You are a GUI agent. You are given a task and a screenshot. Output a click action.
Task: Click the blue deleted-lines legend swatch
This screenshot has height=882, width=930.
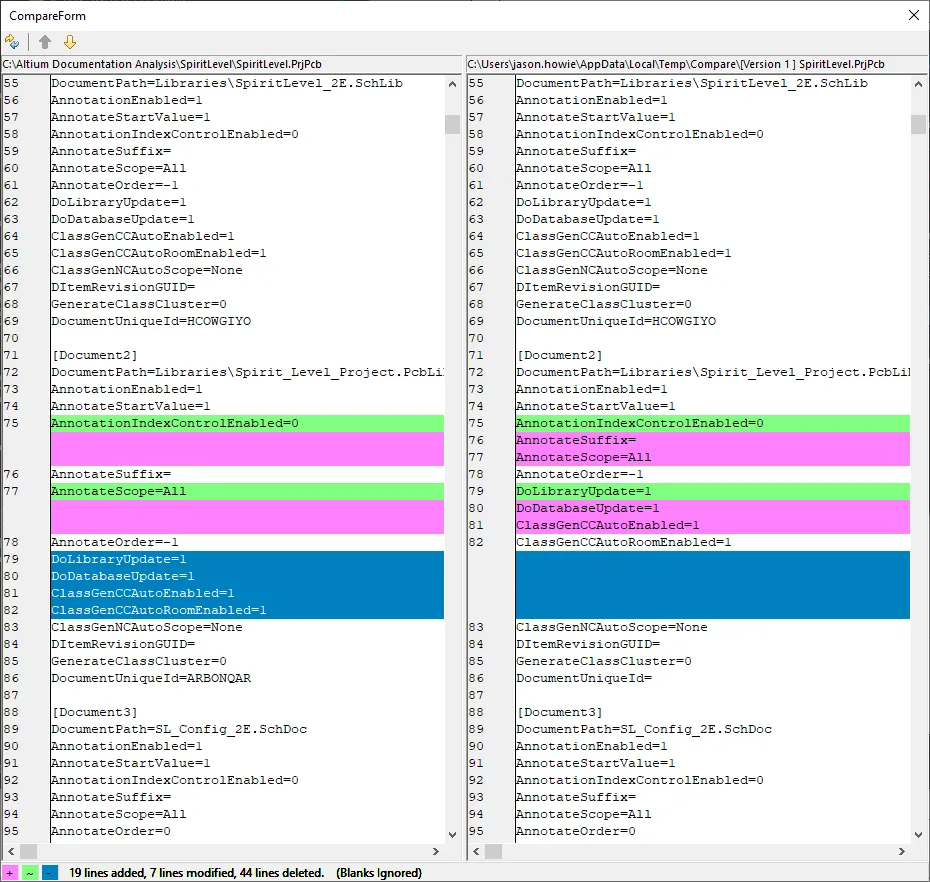[x=50, y=873]
